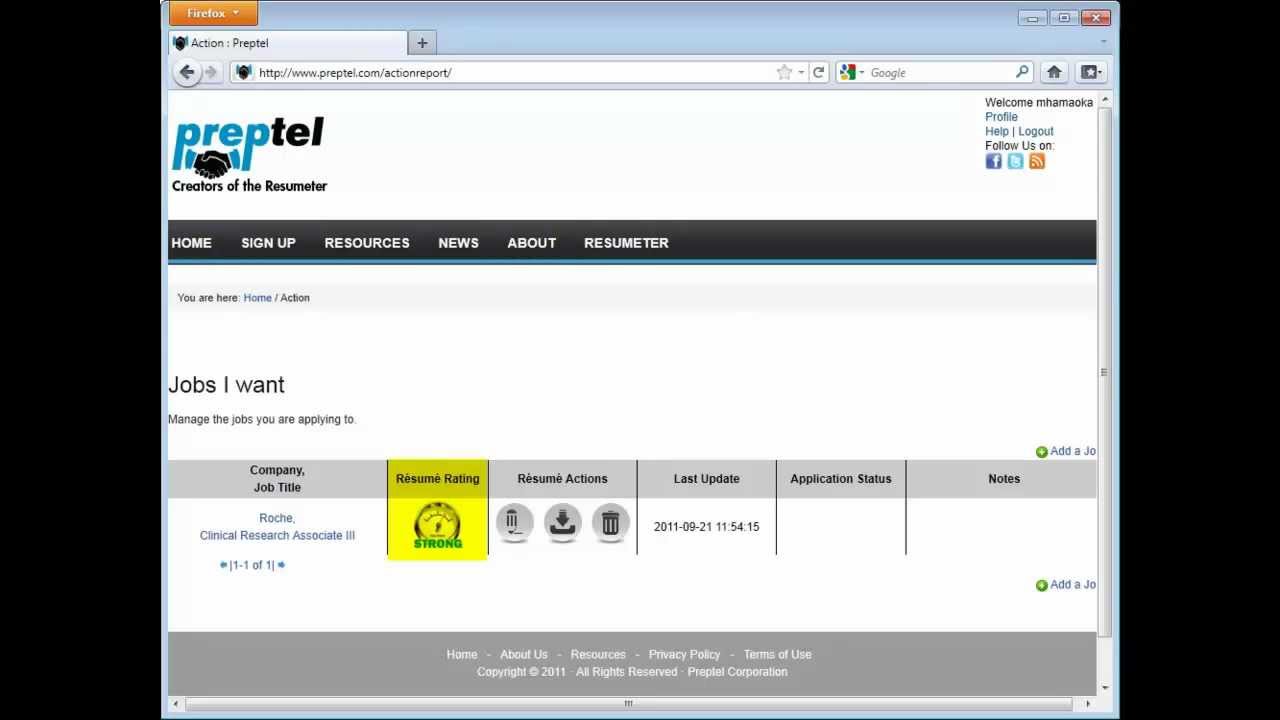Click the STRONG résumé rating gauge

[x=438, y=526]
